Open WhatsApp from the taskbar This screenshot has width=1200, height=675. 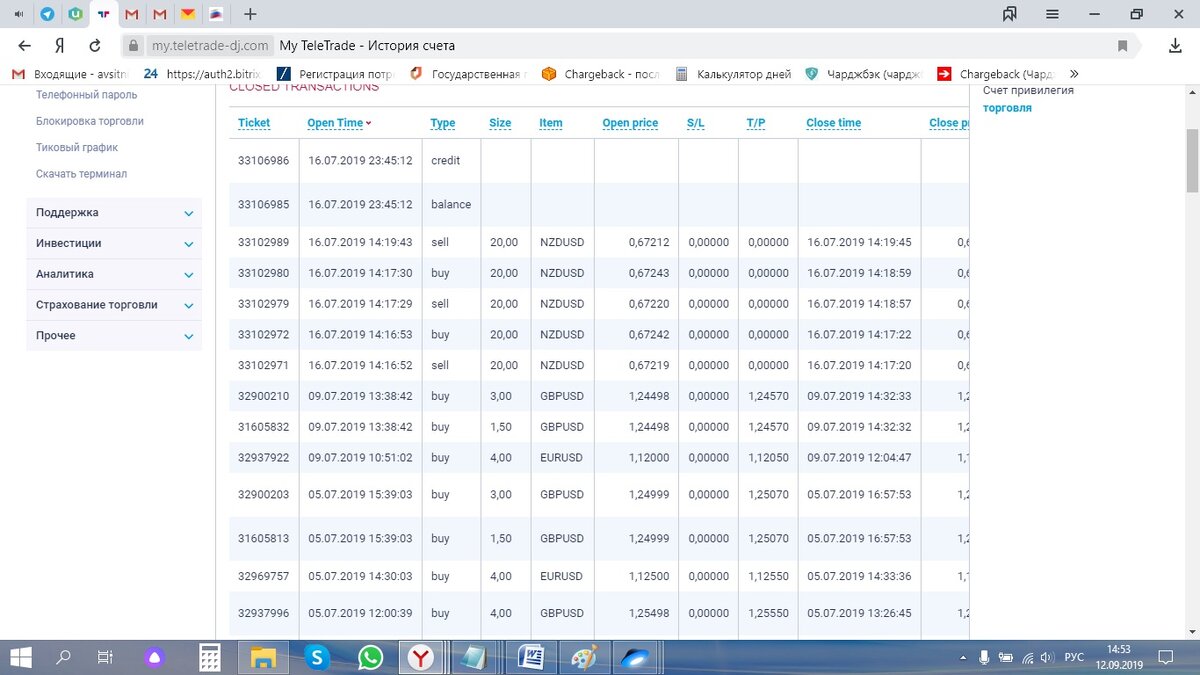(370, 657)
